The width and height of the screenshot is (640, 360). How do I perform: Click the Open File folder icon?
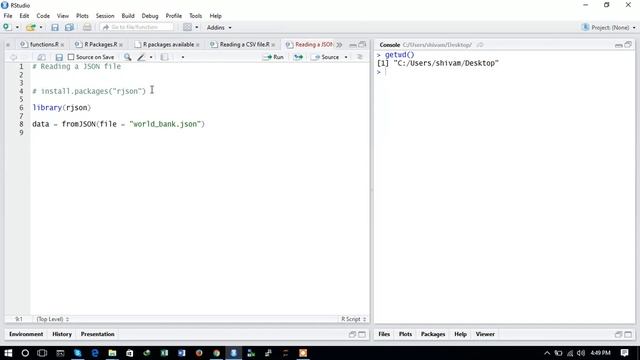pos(31,27)
